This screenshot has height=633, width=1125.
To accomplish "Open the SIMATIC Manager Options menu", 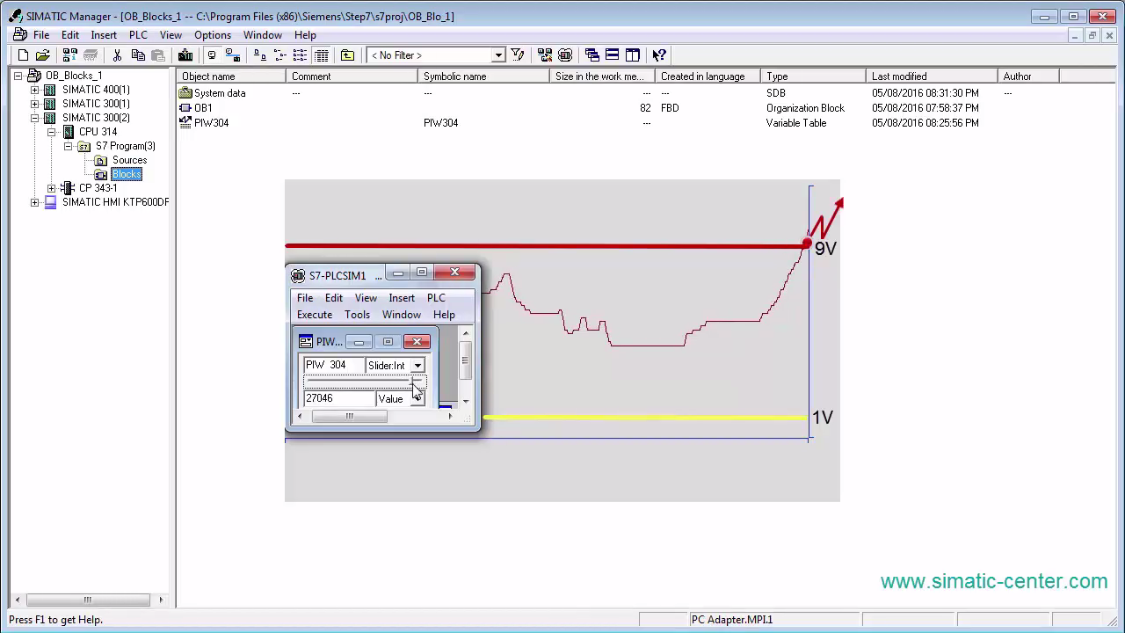I will (212, 35).
